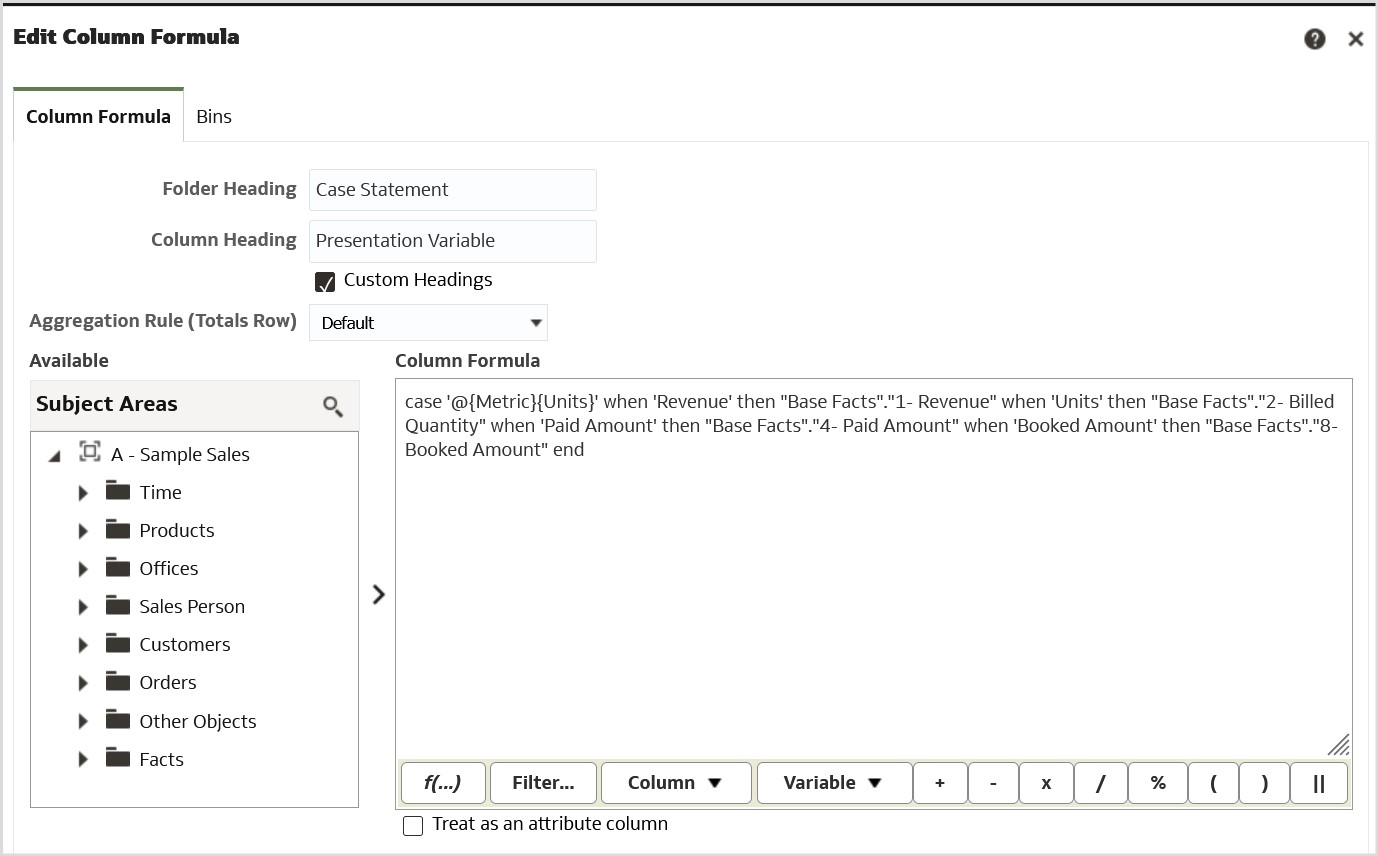Insert the percent operator

tap(1157, 783)
